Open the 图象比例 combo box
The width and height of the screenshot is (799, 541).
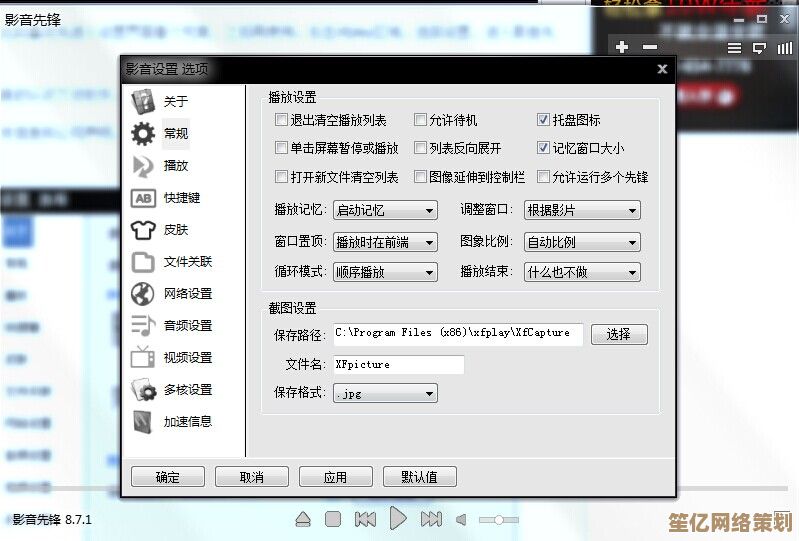[x=582, y=242]
